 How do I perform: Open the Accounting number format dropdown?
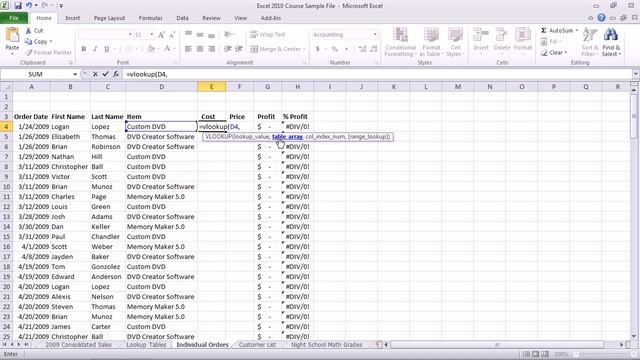tap(375, 35)
